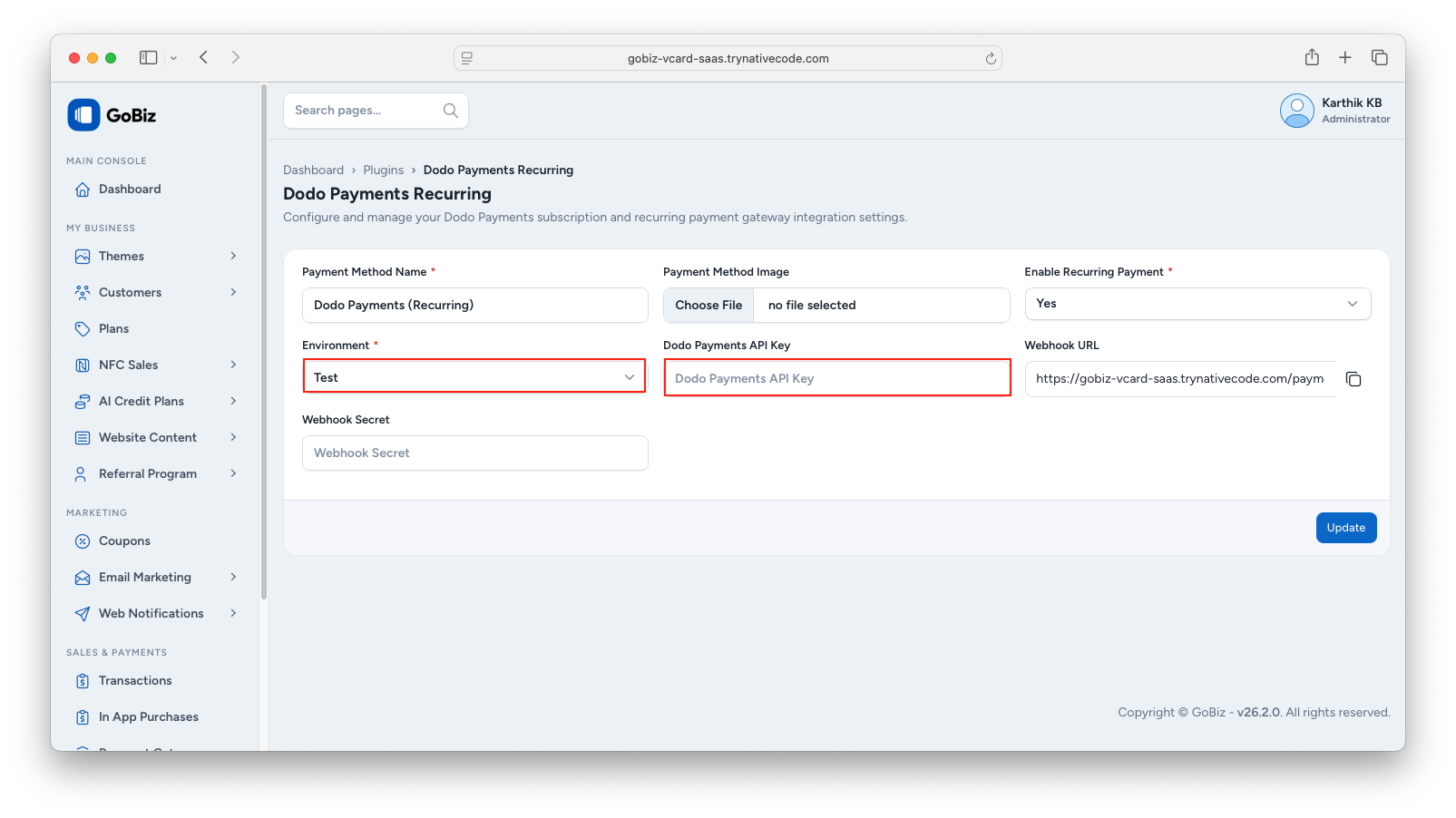Go forward with Safari's forward arrow

[236, 57]
